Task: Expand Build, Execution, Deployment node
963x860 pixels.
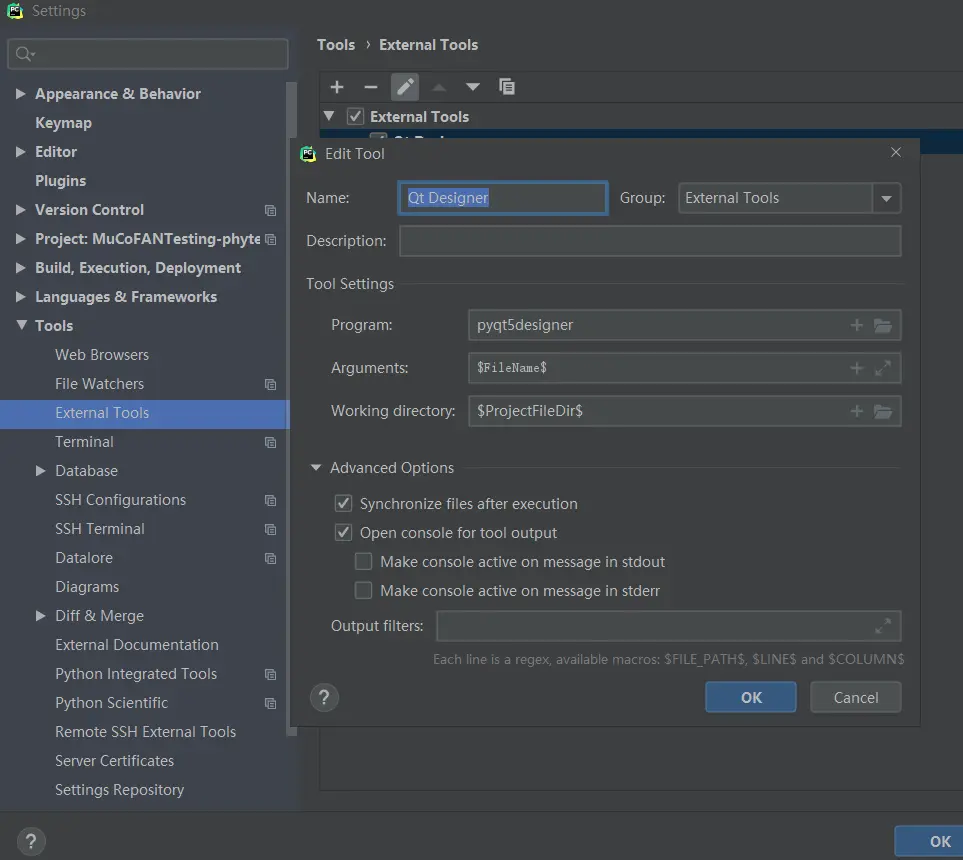Action: pos(20,268)
